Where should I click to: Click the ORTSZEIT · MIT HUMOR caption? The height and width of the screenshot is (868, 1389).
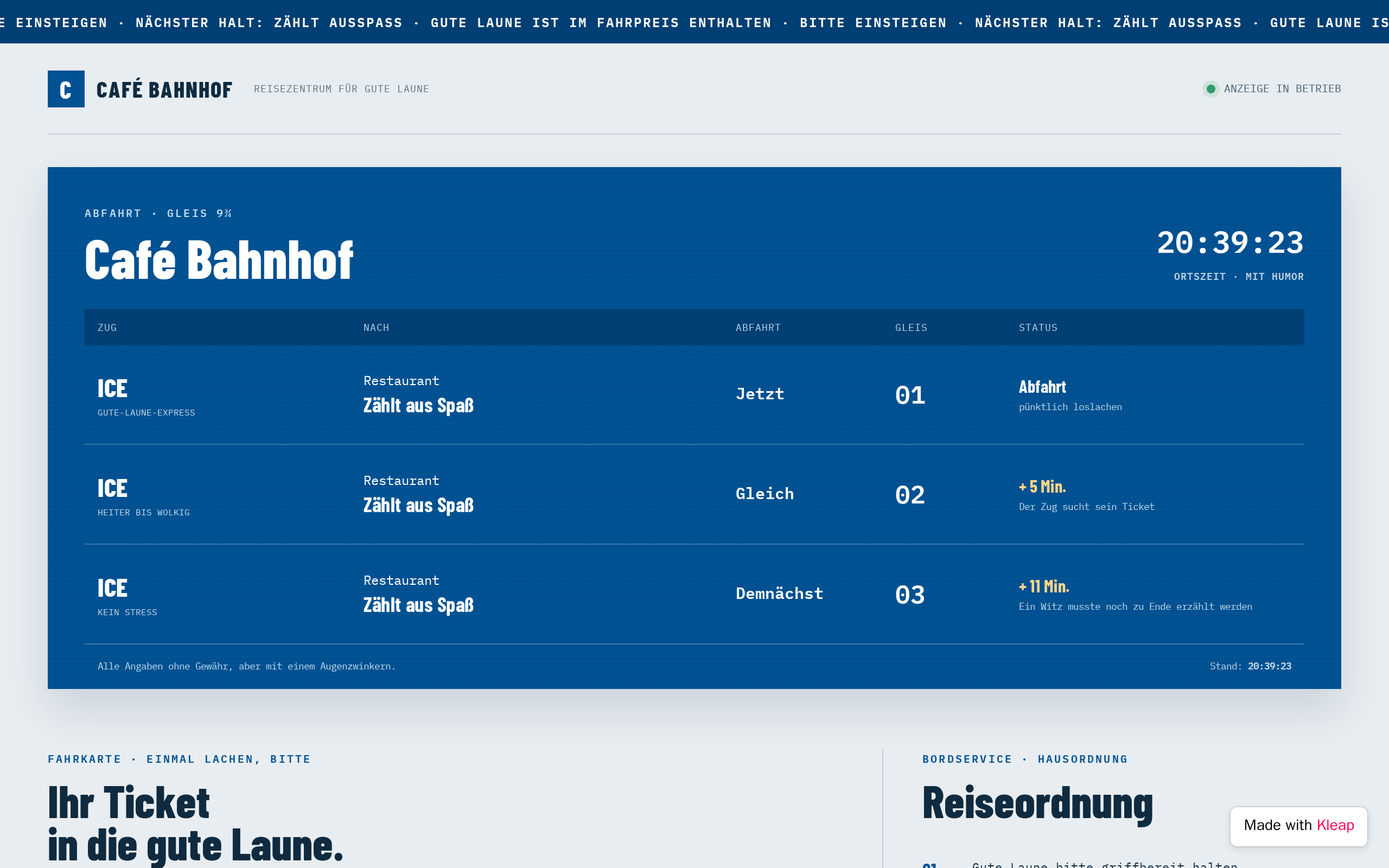tap(1239, 277)
